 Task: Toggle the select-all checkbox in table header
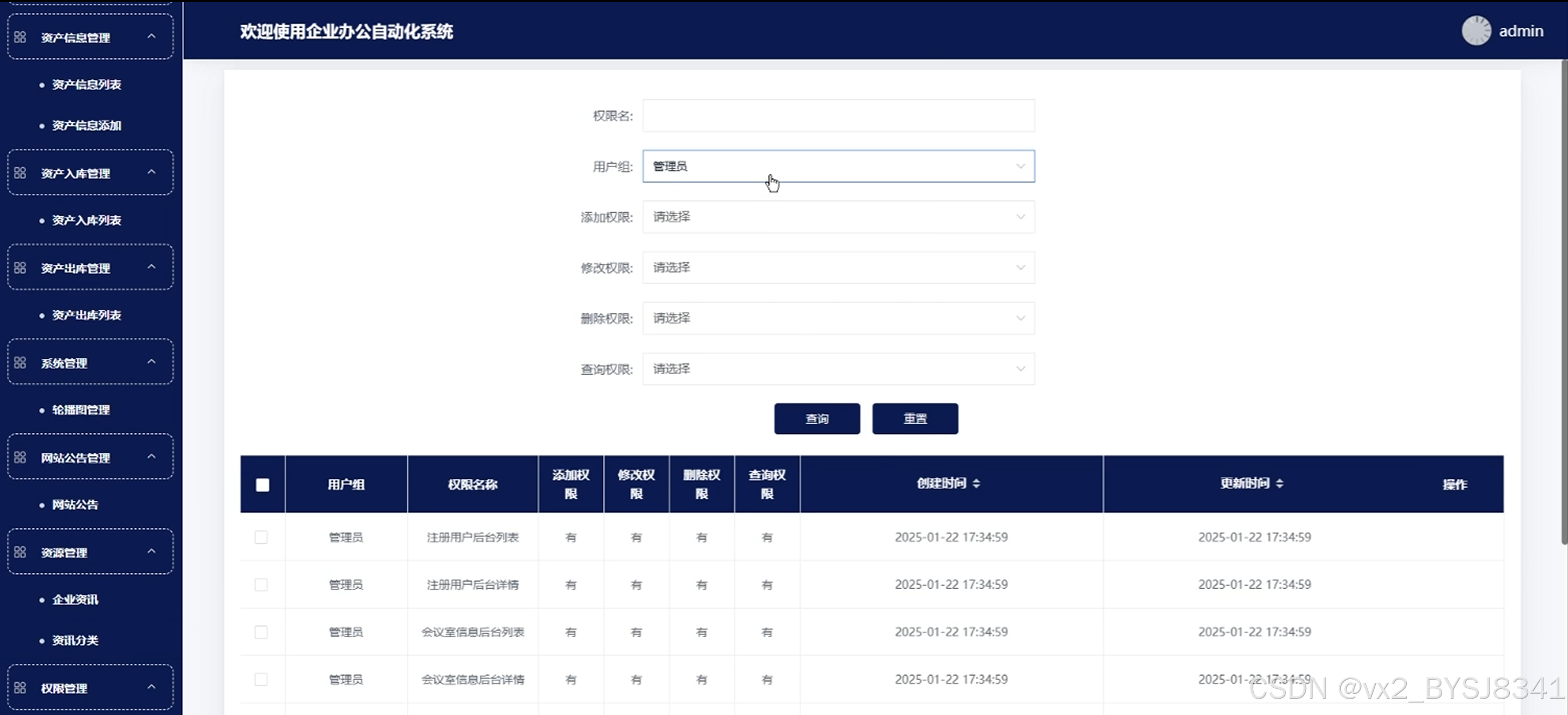[x=263, y=484]
